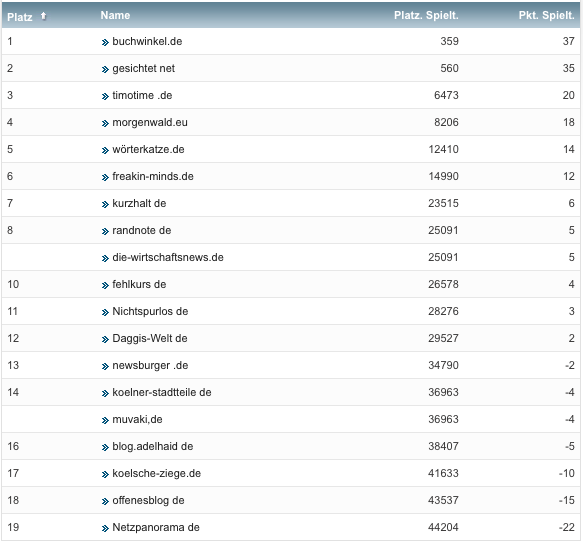Image resolution: width=583 pixels, height=544 pixels.
Task: Click the arrow icon before offenesblog de
Action: (x=105, y=501)
